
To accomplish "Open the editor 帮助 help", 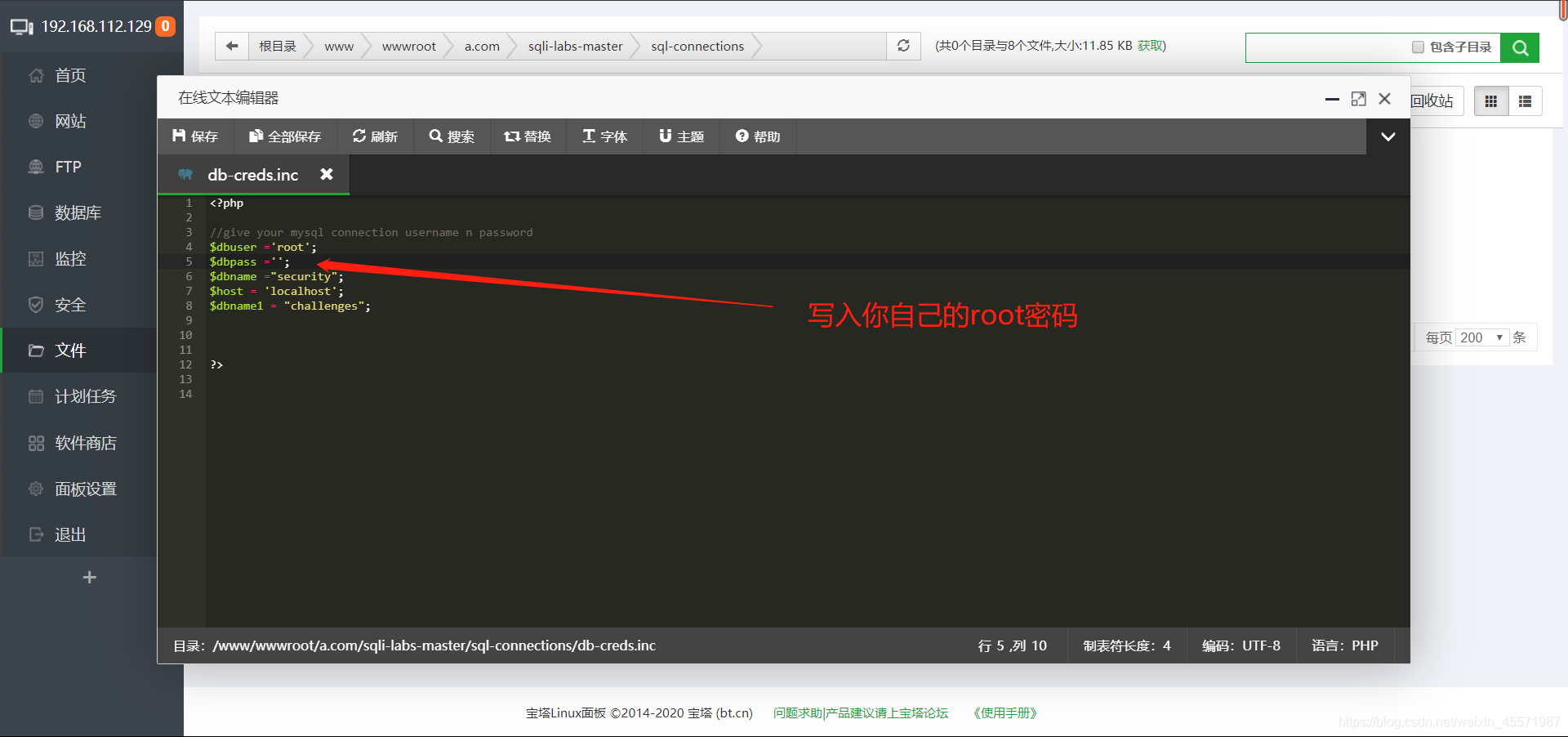I will click(x=758, y=136).
